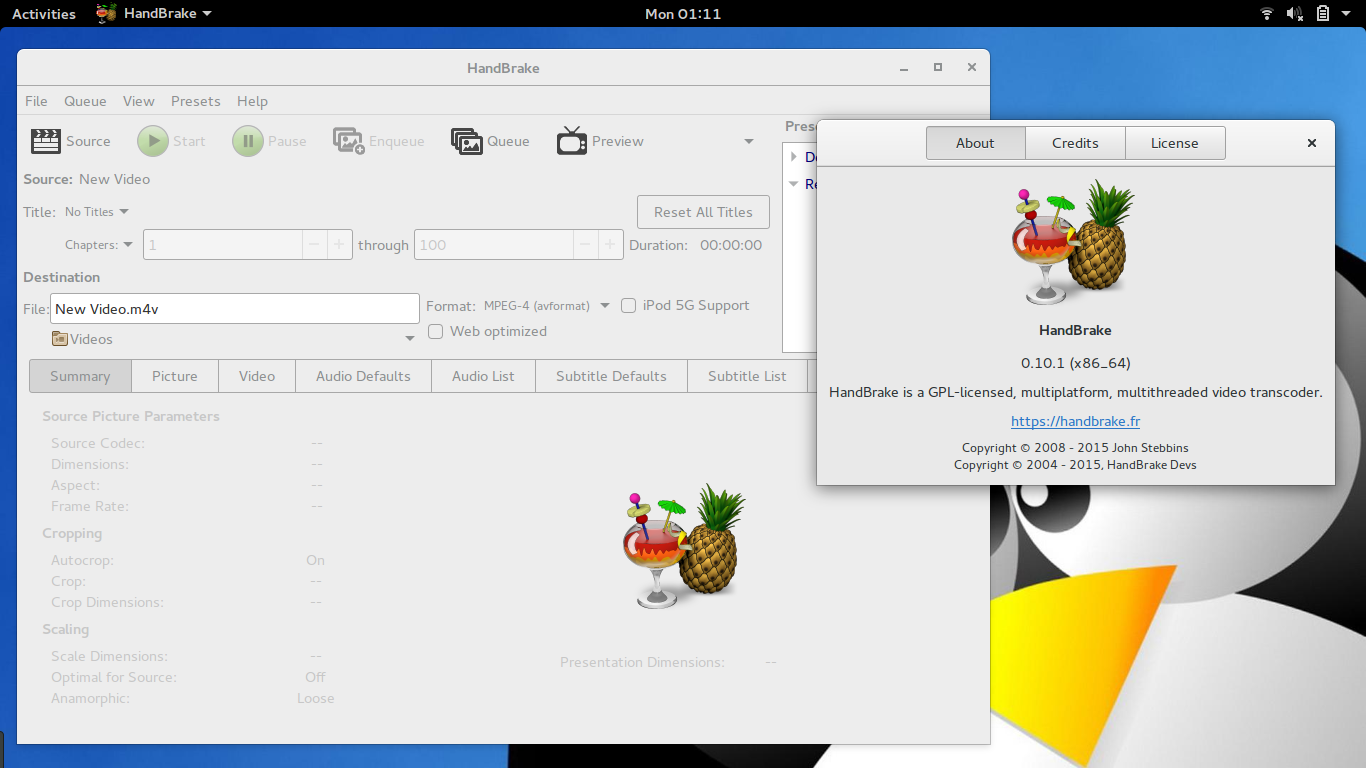Click the green Start play icon
Screen dimensions: 1366x768
pos(153,141)
